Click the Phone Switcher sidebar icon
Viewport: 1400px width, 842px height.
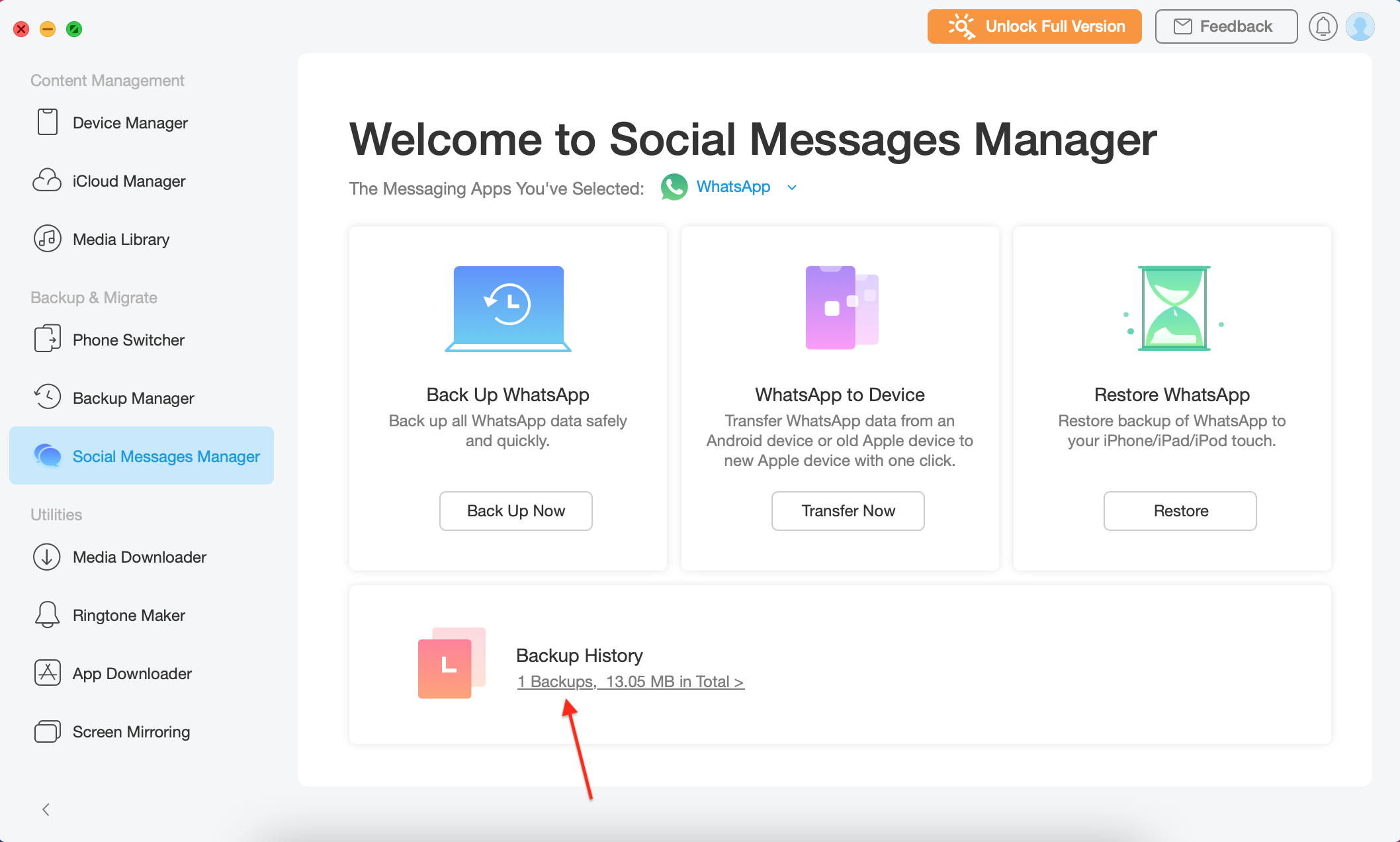tap(47, 339)
